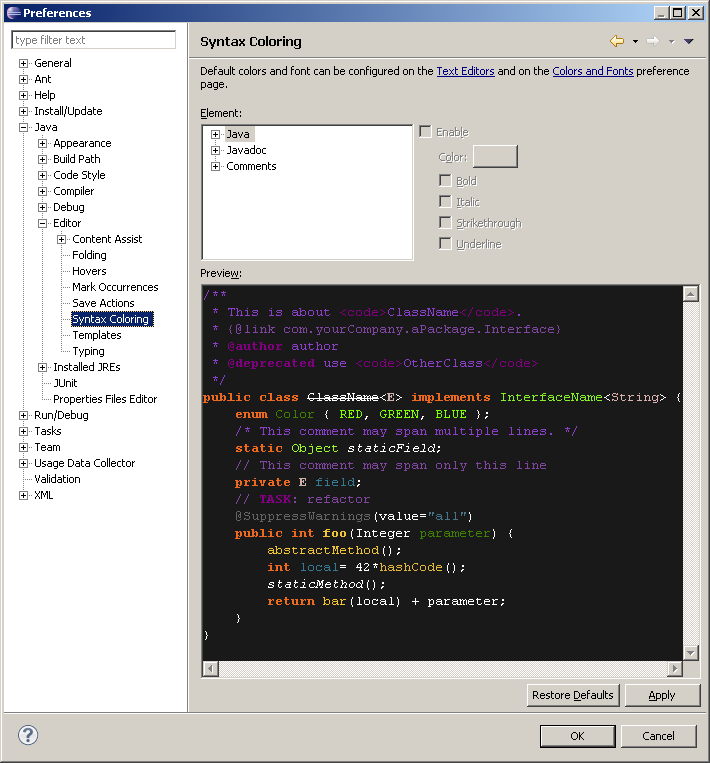Screen dimensions: 710x763
Task: Click the forward navigation arrow icon
Action: click(x=653, y=41)
